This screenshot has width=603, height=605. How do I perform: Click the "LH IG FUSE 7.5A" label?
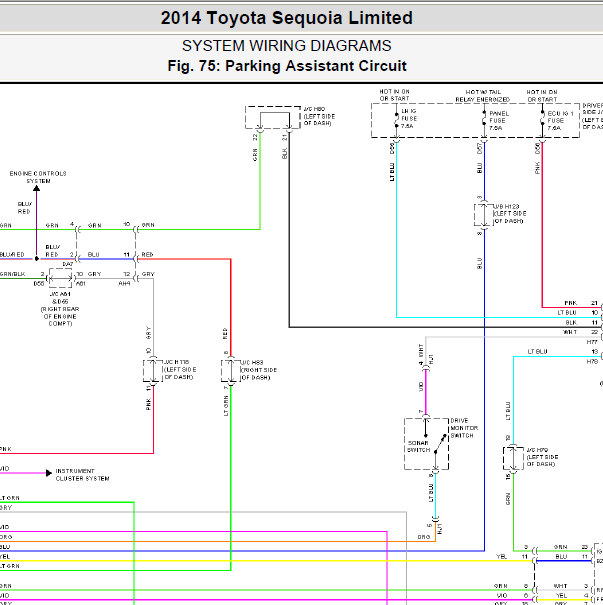[409, 118]
